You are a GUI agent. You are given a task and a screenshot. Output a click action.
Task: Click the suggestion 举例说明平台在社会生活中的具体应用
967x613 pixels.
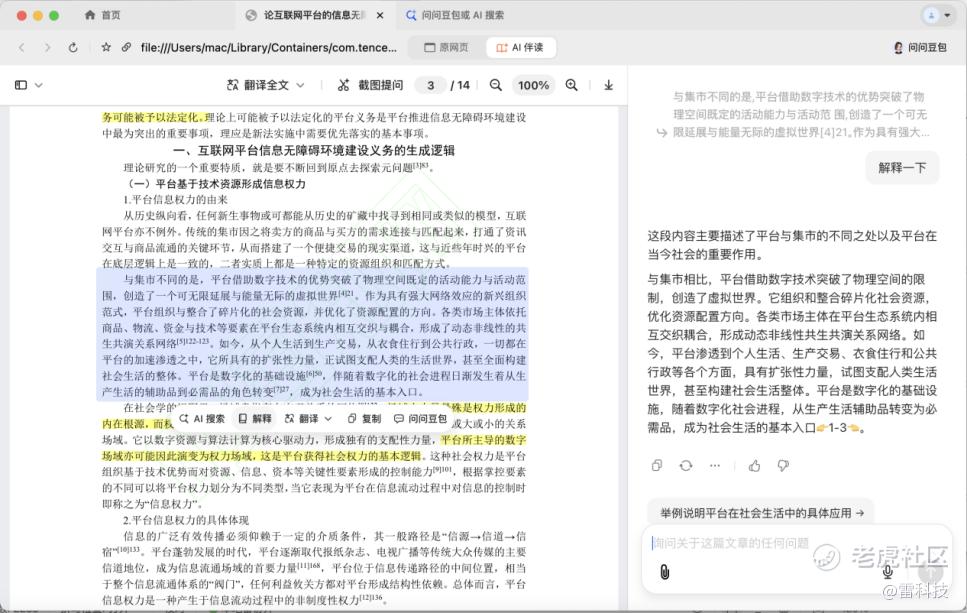pos(762,513)
